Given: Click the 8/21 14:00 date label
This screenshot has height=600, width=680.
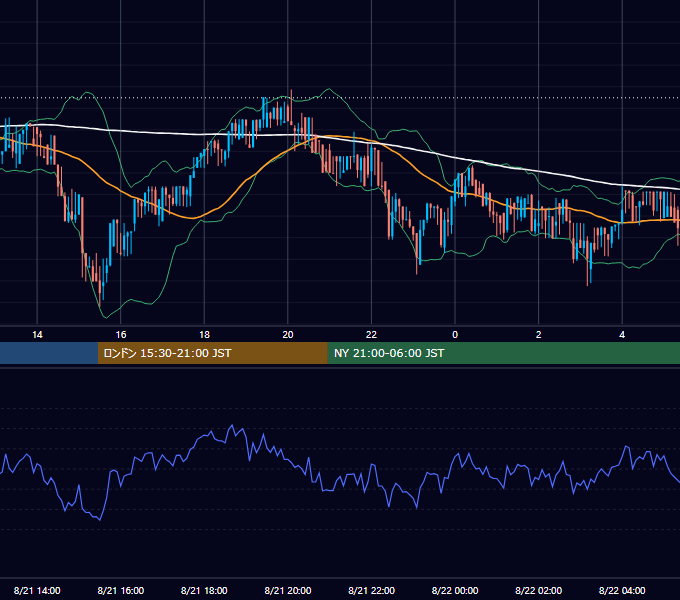Looking at the screenshot, I should coord(37,590).
